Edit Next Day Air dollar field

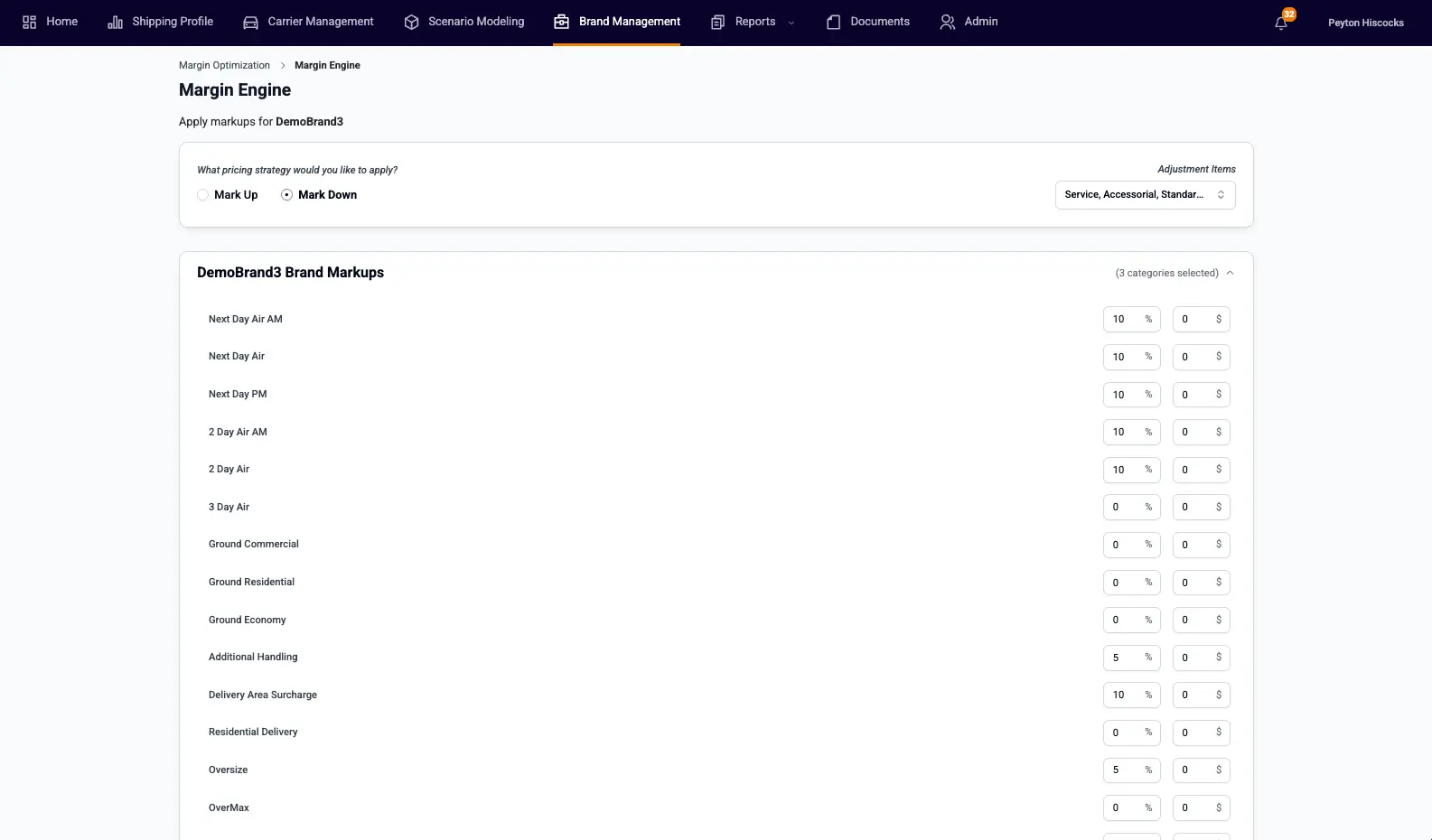tap(1201, 357)
